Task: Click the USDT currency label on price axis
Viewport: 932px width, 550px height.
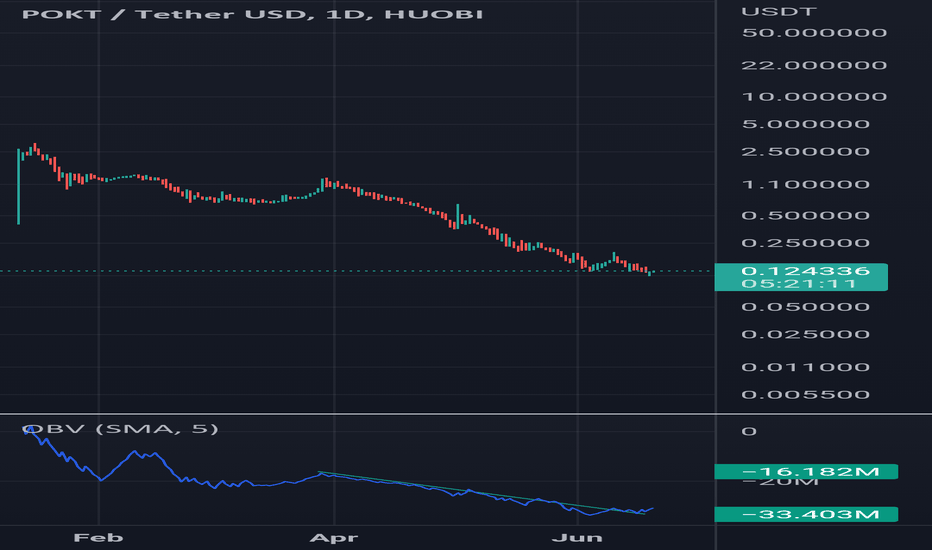Action: click(x=779, y=12)
